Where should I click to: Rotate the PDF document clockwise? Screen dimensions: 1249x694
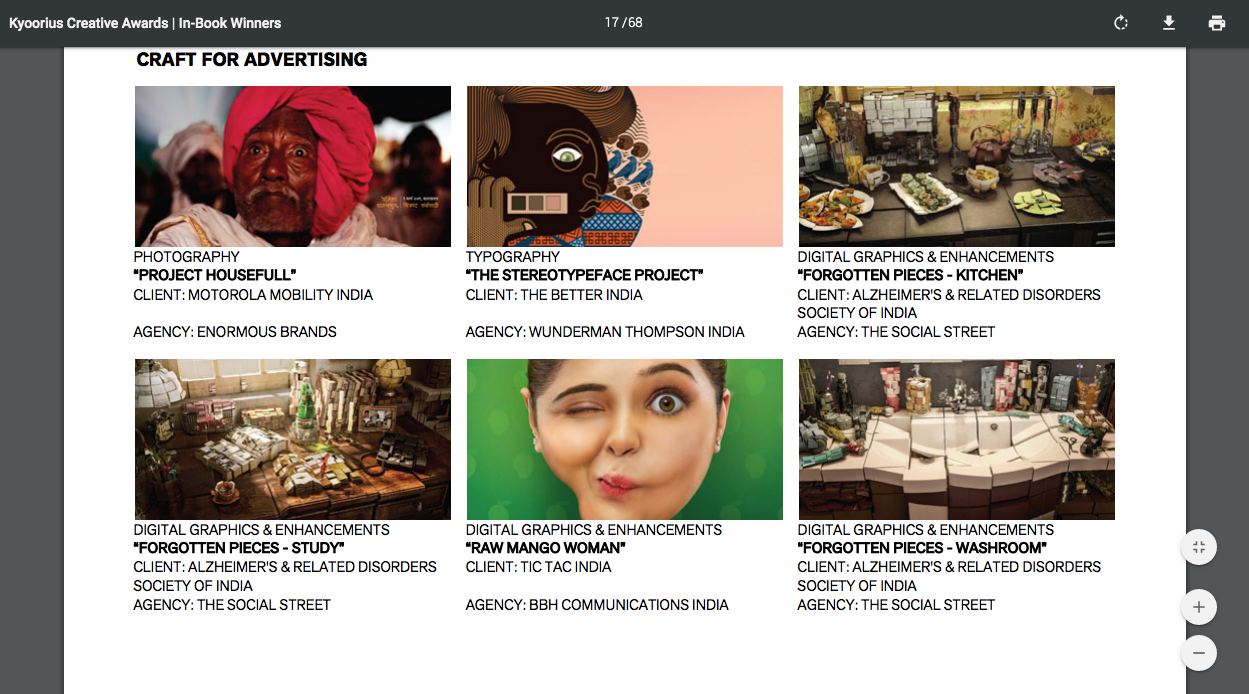[x=1121, y=23]
